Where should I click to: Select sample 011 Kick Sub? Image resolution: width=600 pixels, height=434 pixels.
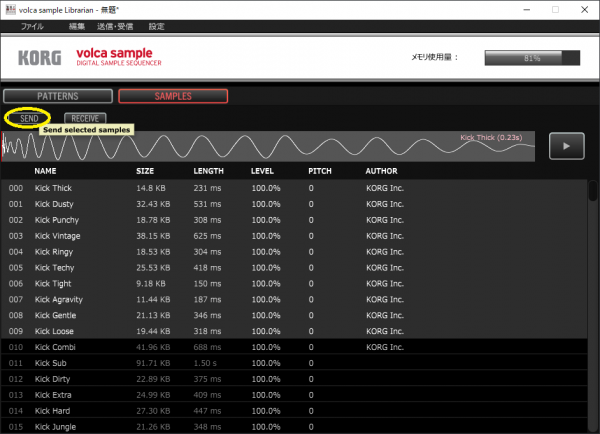tap(294, 363)
